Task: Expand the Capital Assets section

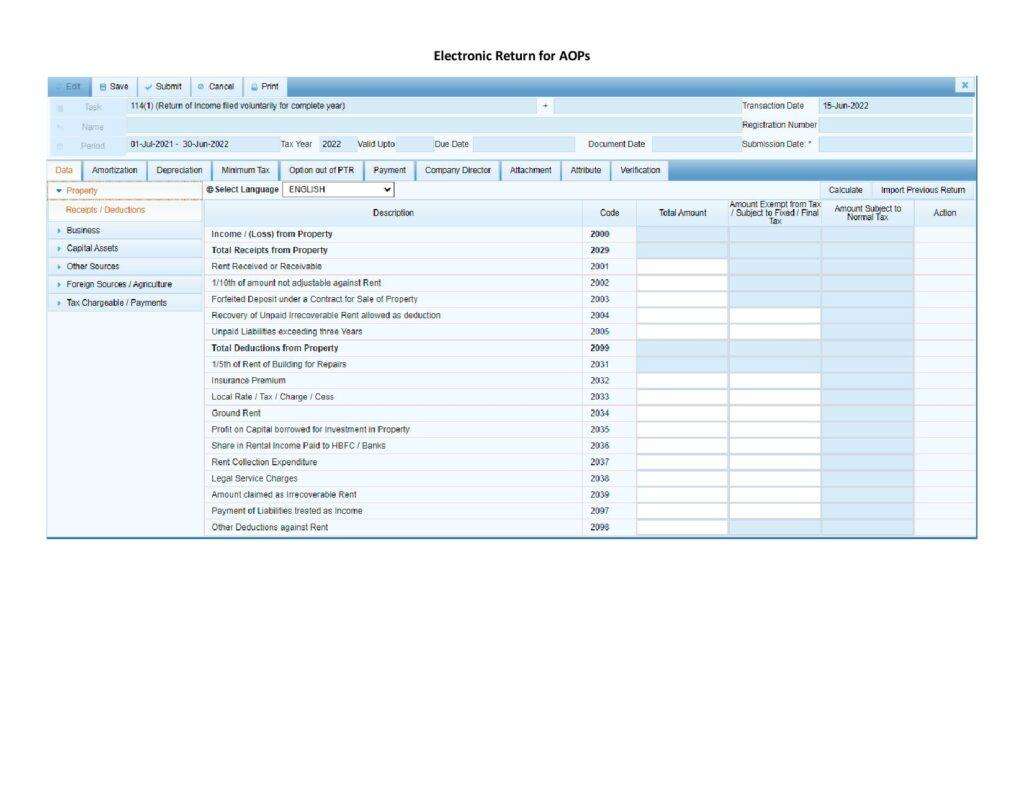Action: tap(92, 248)
